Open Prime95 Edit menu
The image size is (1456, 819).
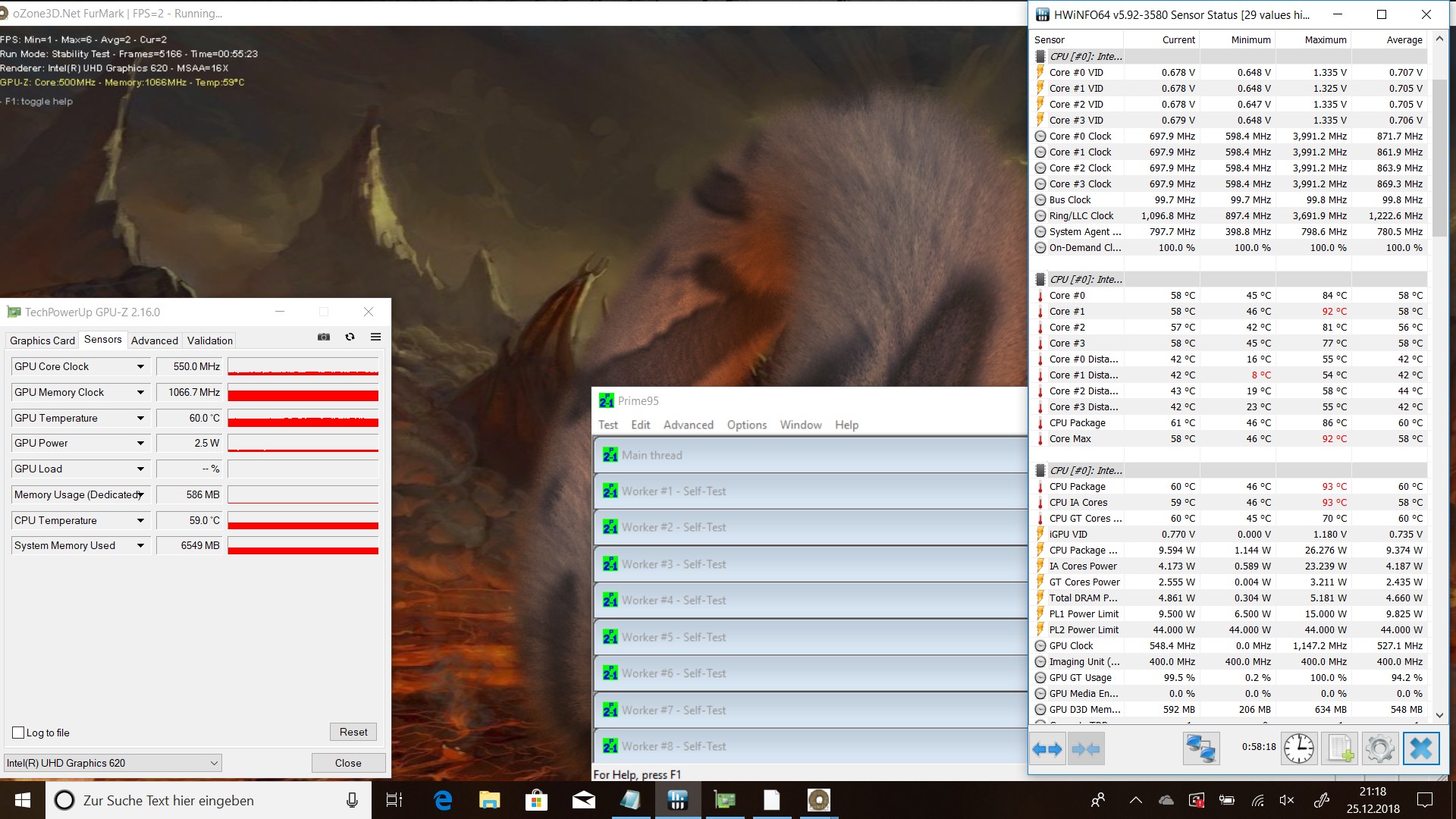[x=641, y=425]
